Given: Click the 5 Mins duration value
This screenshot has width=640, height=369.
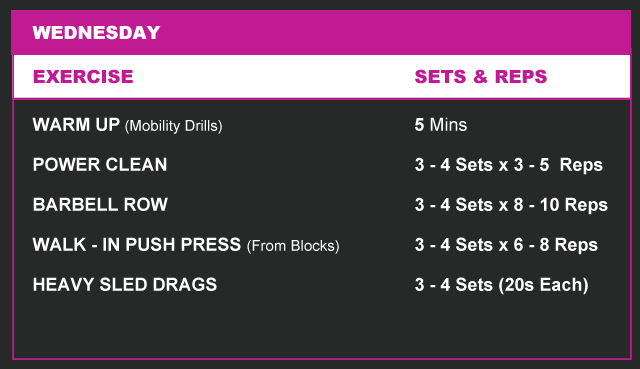Looking at the screenshot, I should point(441,124).
